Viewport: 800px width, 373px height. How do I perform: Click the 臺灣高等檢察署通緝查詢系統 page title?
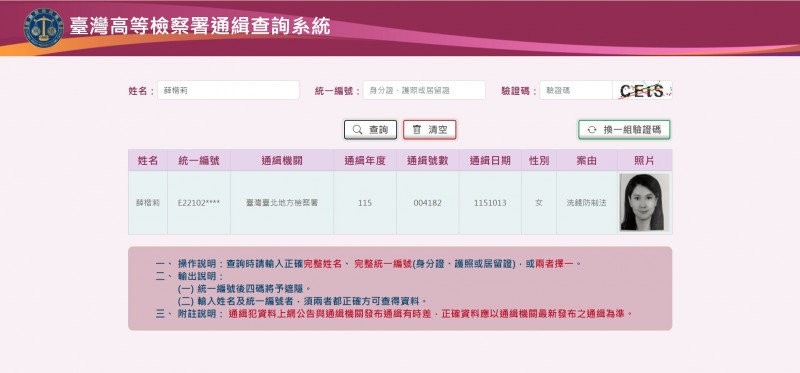(199, 26)
